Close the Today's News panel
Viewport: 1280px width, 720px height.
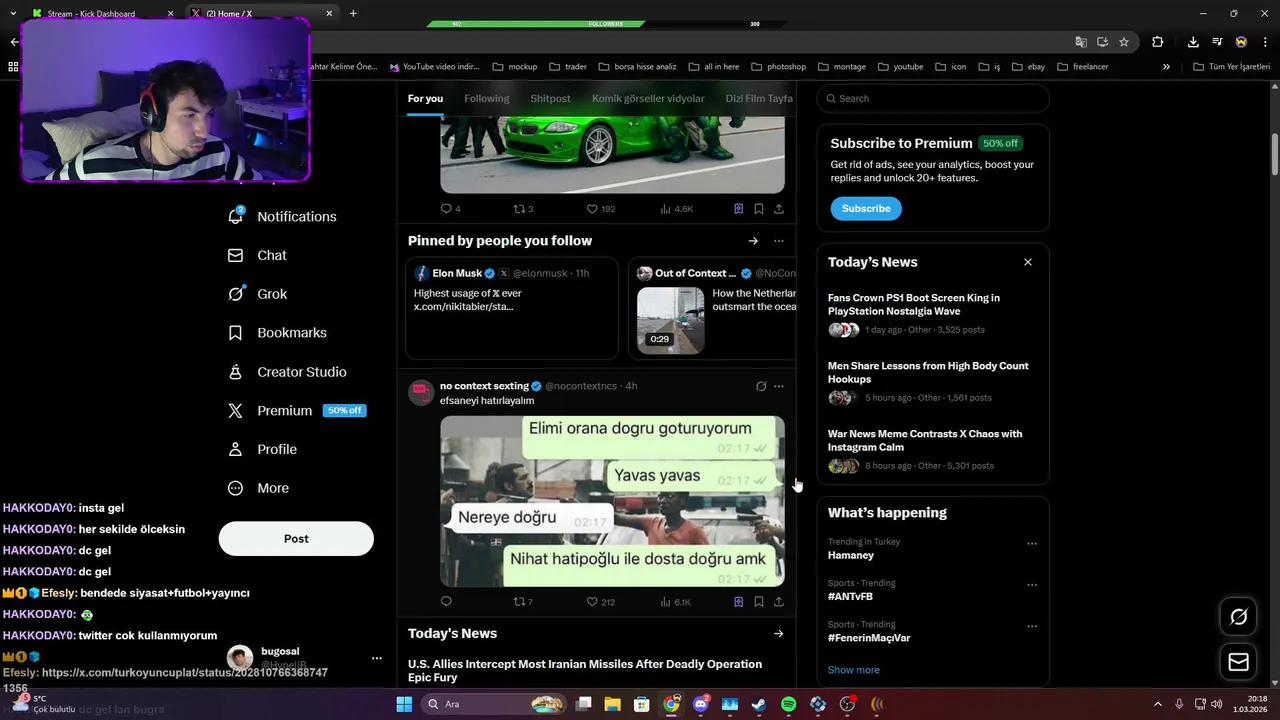[1027, 262]
